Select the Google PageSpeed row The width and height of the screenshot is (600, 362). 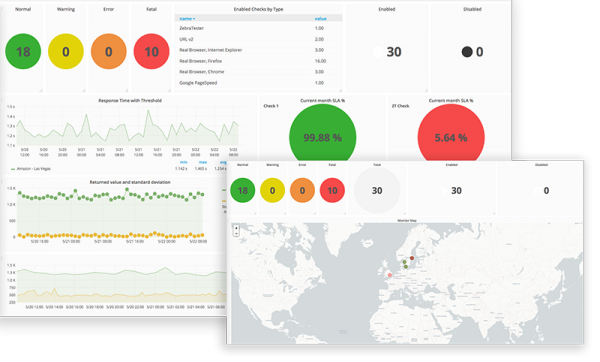pyautogui.click(x=259, y=83)
